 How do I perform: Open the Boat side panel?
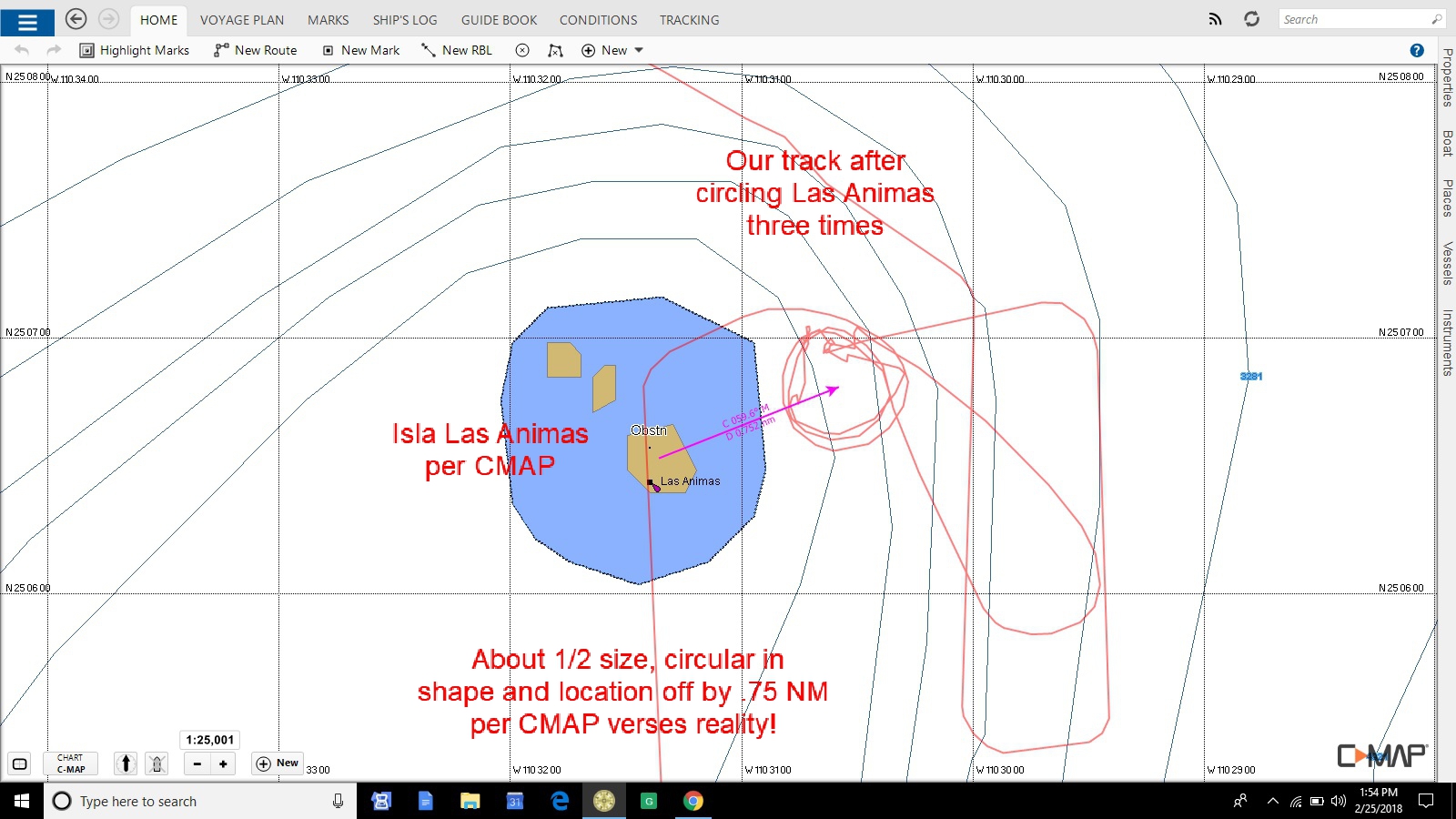tap(1447, 143)
